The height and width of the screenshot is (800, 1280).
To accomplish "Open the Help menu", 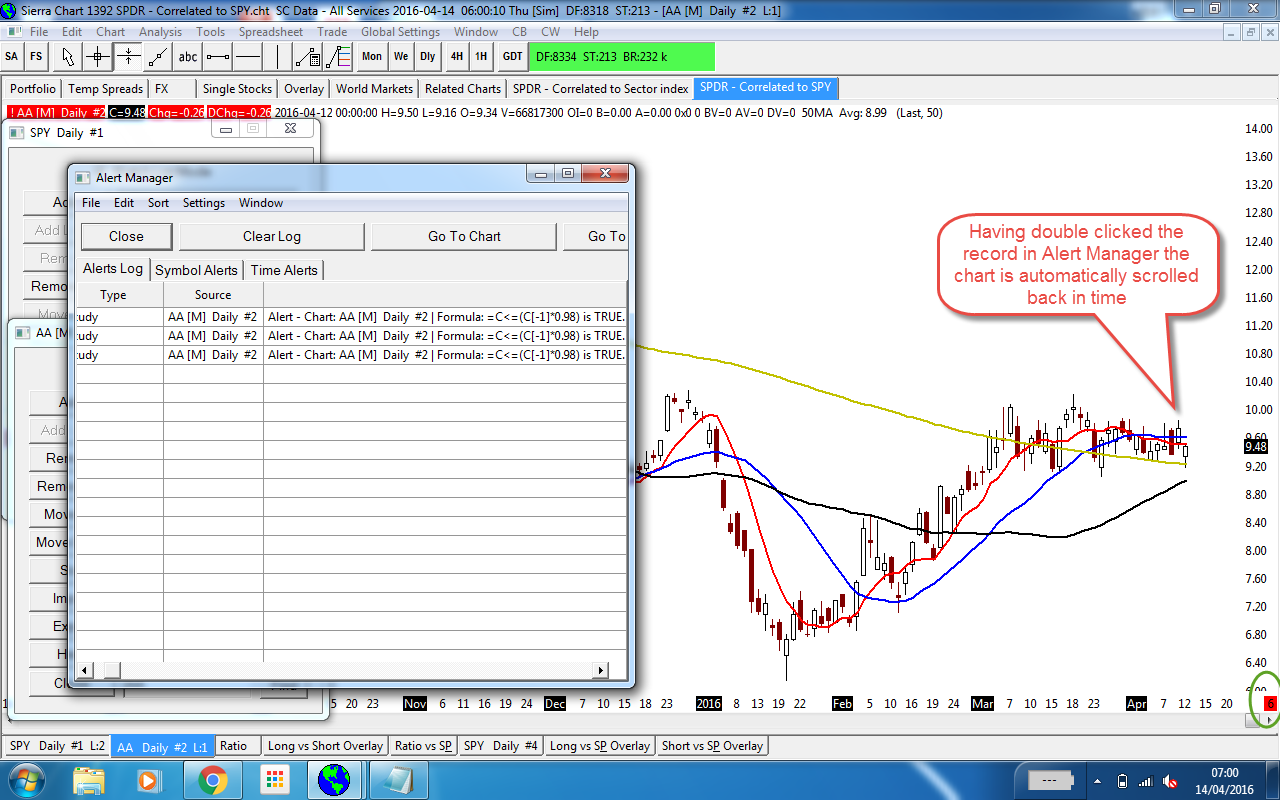I will (x=586, y=32).
